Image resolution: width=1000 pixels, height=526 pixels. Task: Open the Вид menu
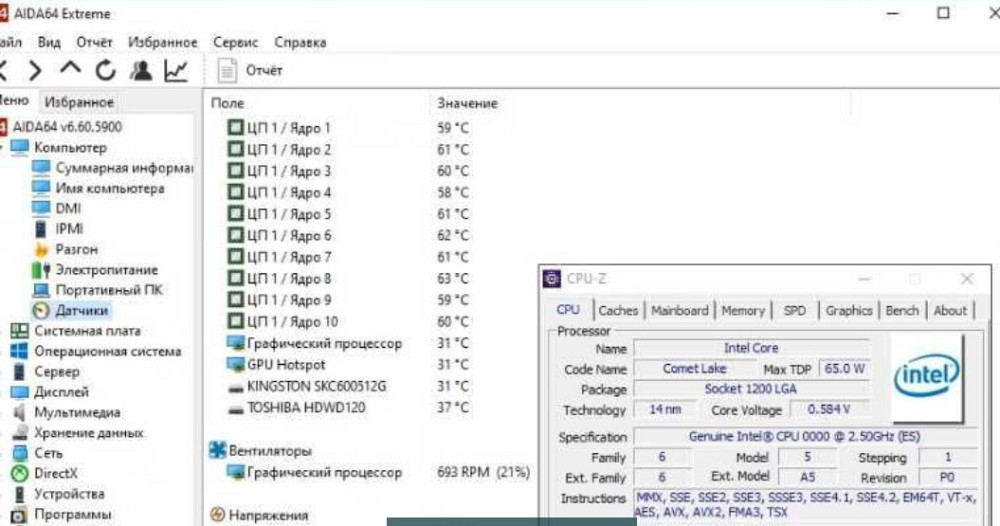tap(48, 43)
